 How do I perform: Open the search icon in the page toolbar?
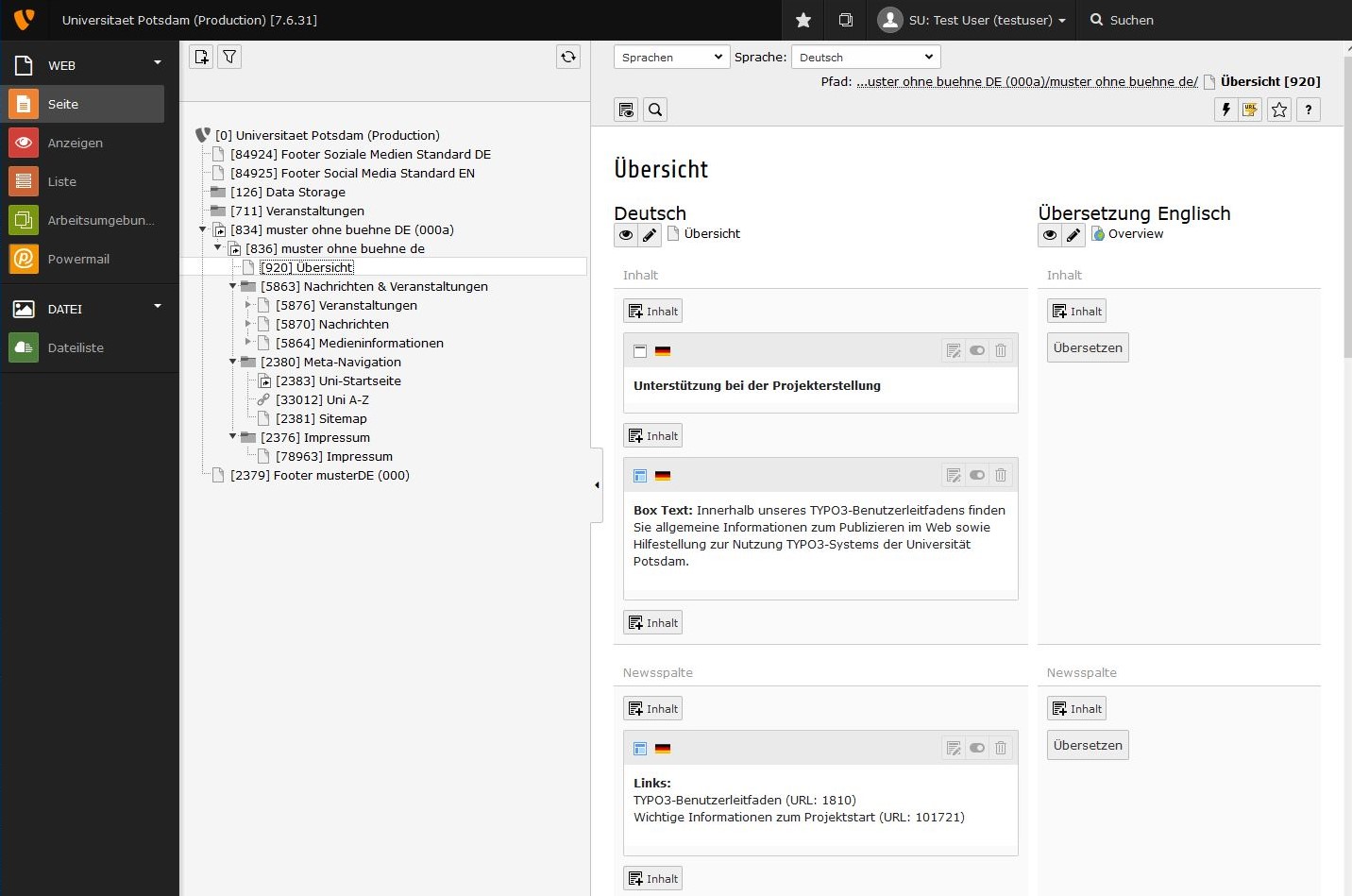(655, 110)
